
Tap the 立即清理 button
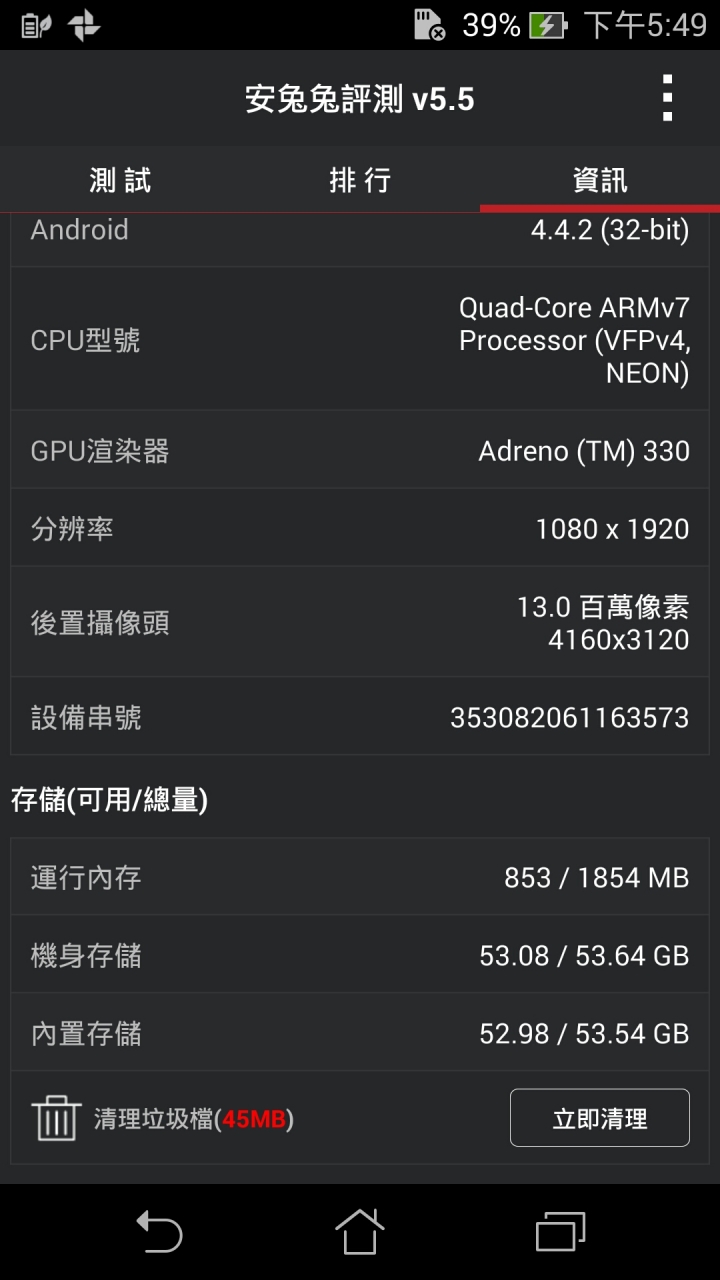click(600, 1118)
